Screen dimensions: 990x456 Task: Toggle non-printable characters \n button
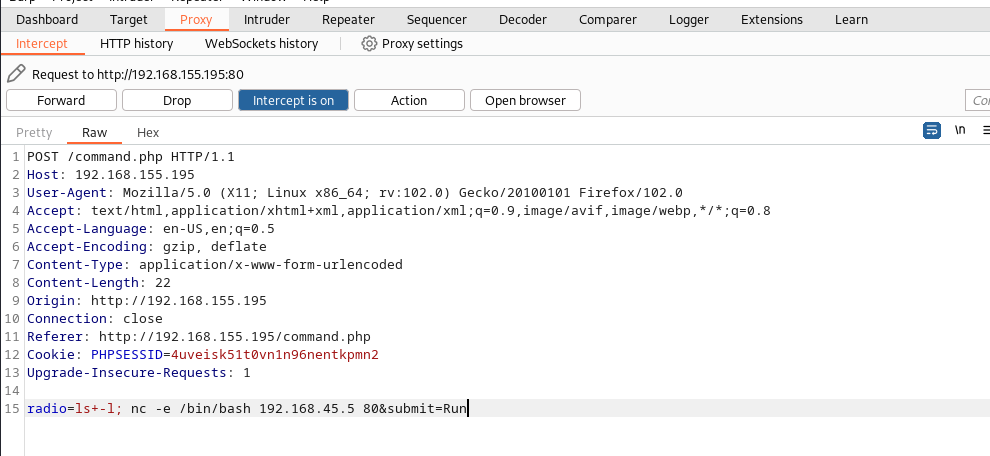pyautogui.click(x=960, y=130)
